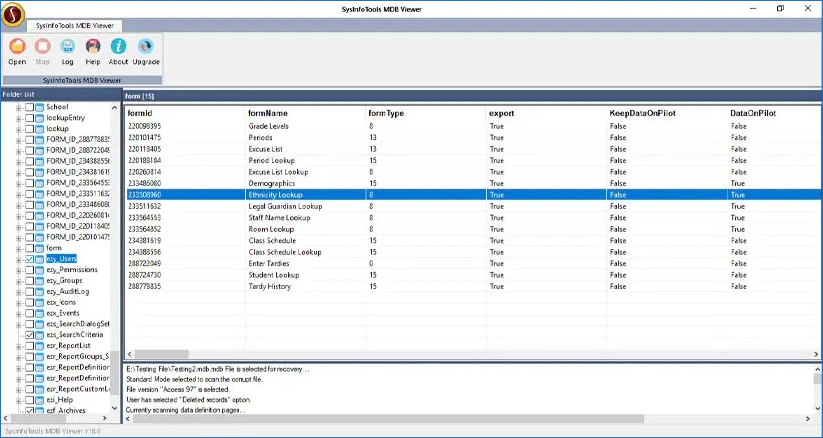
Task: Uncheck the ezy_Users checkbox
Action: pos(29,259)
